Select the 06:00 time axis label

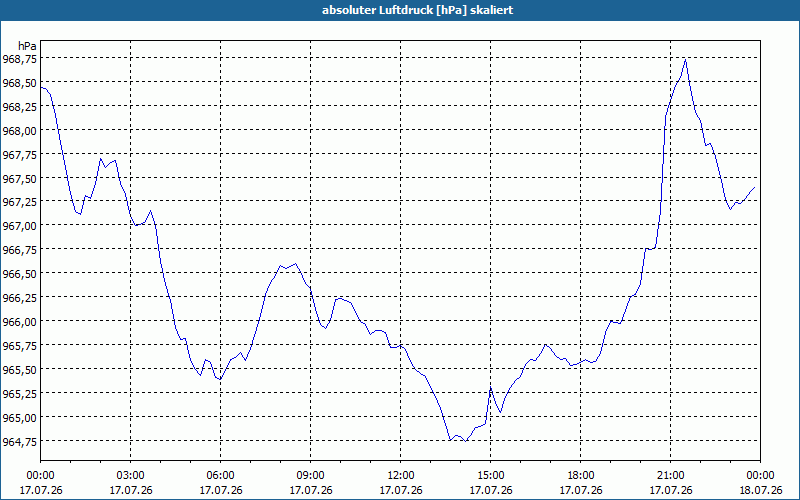coord(220,476)
